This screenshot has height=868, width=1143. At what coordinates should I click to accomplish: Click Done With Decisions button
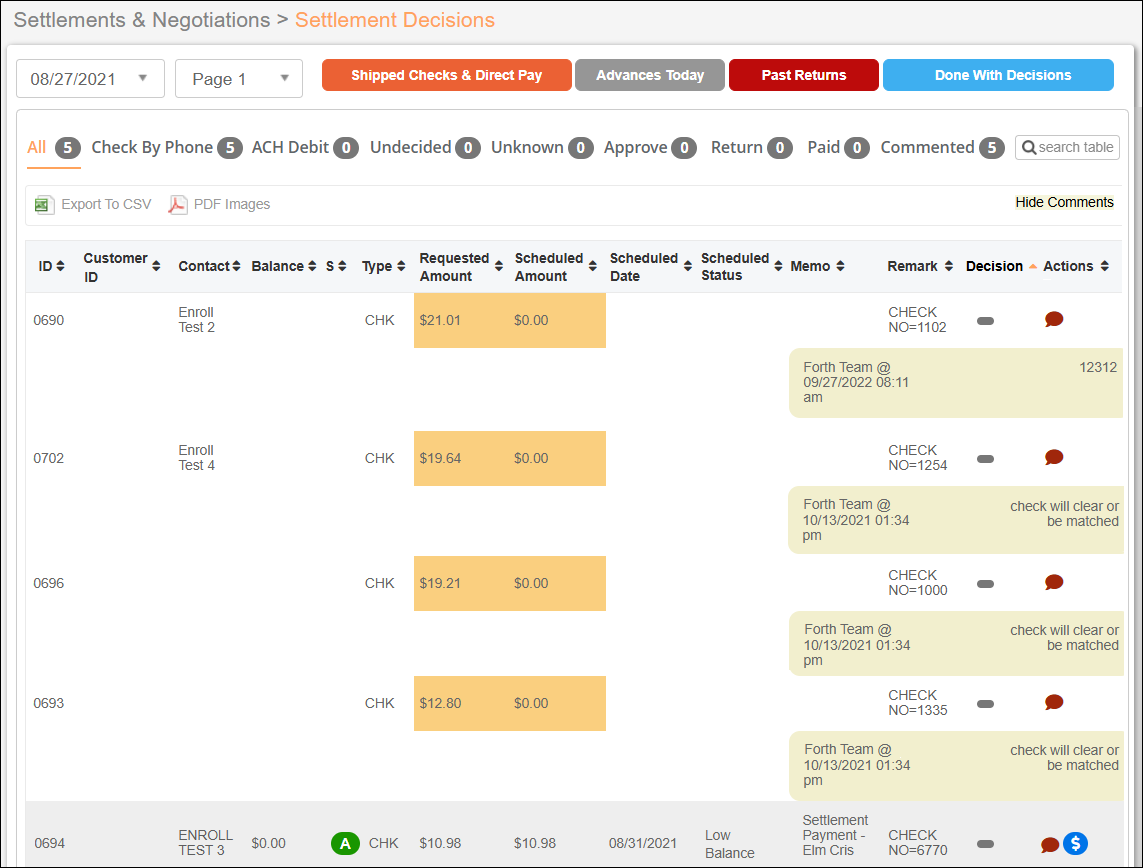[x=999, y=75]
